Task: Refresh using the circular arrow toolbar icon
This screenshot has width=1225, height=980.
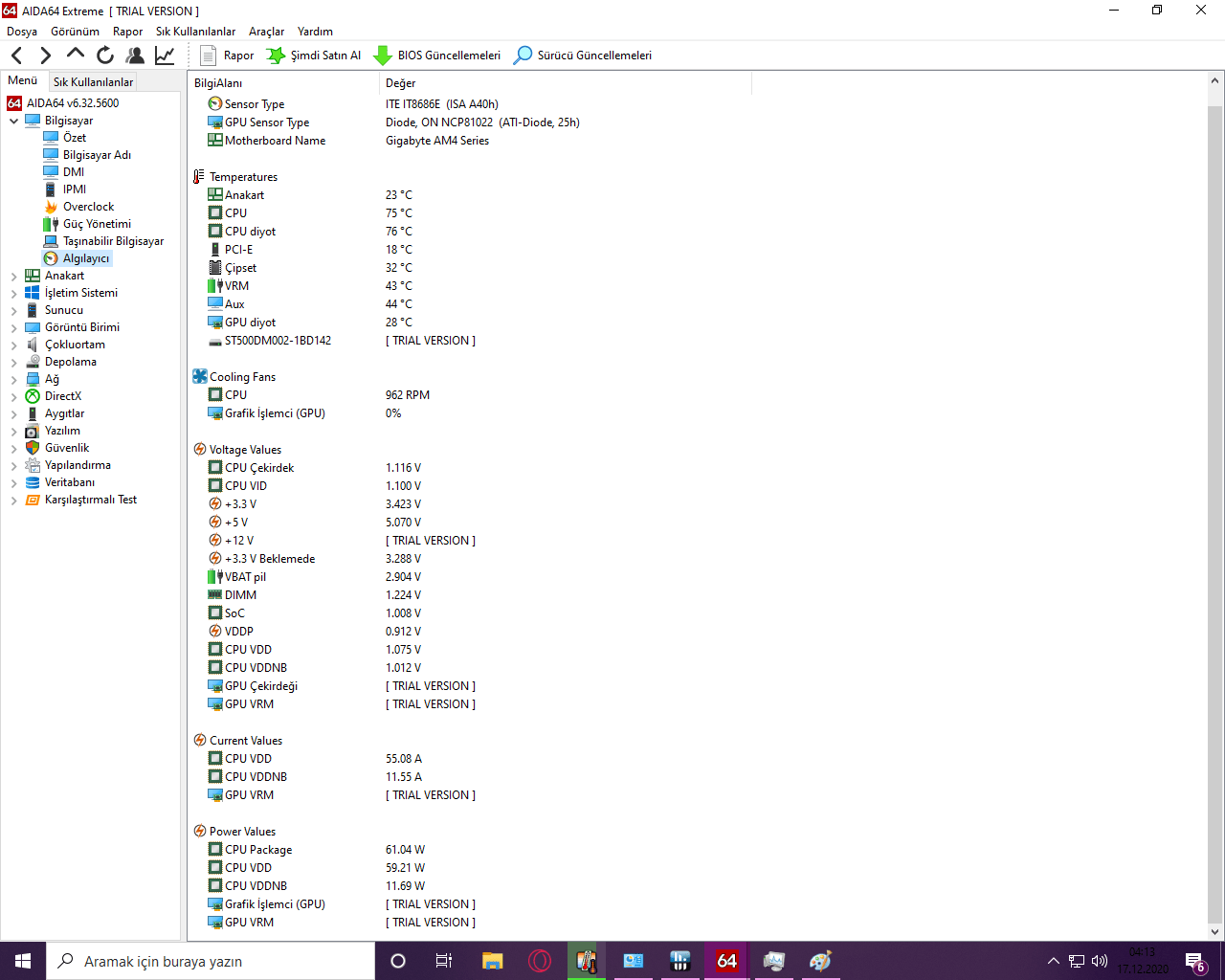Action: 105,56
